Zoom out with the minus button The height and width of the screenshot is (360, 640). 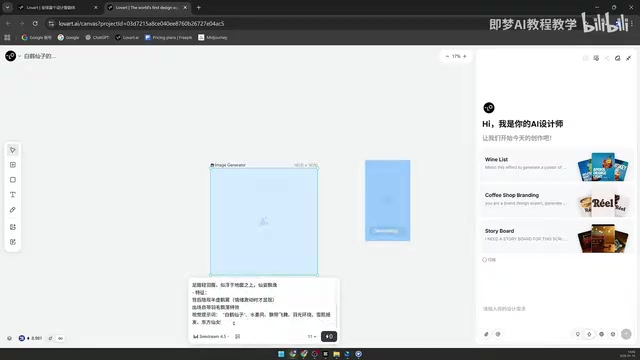447,56
